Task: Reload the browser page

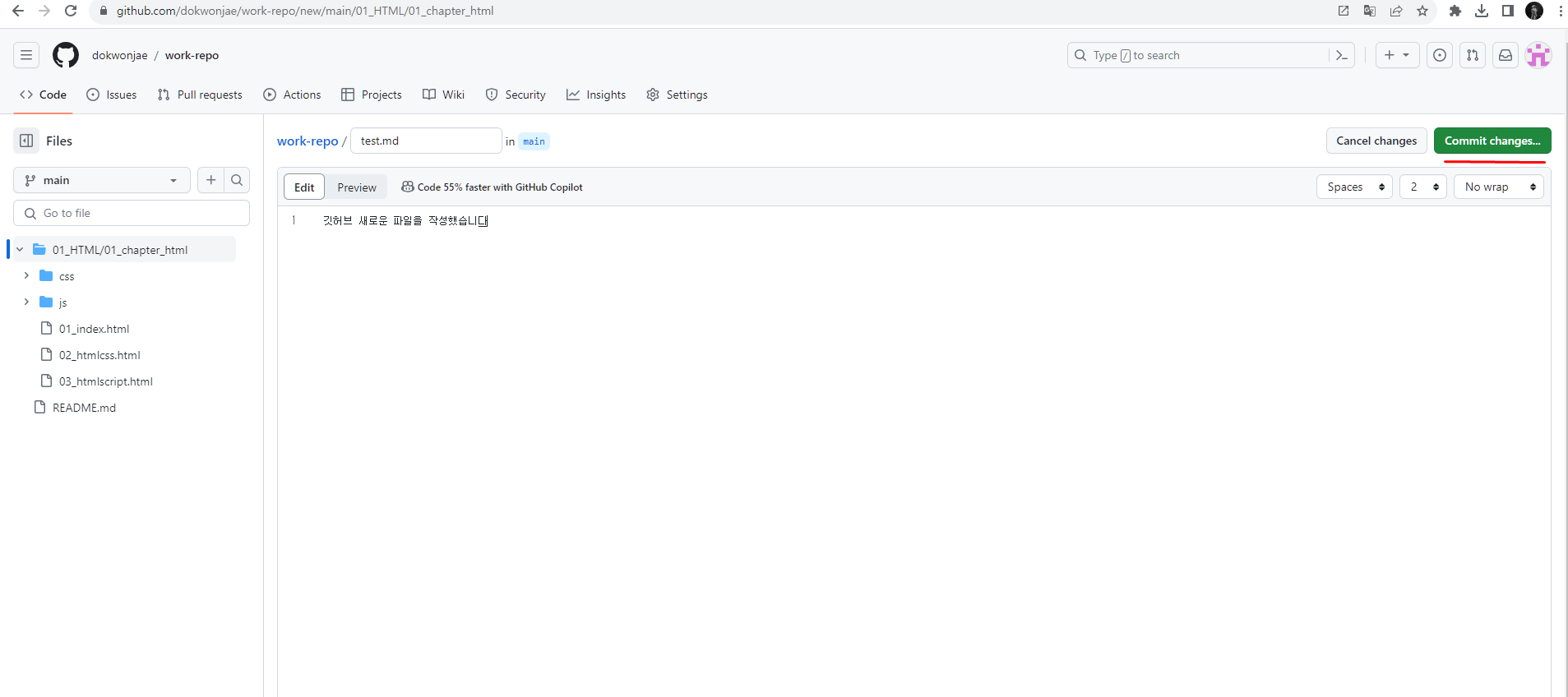Action: pos(71,11)
